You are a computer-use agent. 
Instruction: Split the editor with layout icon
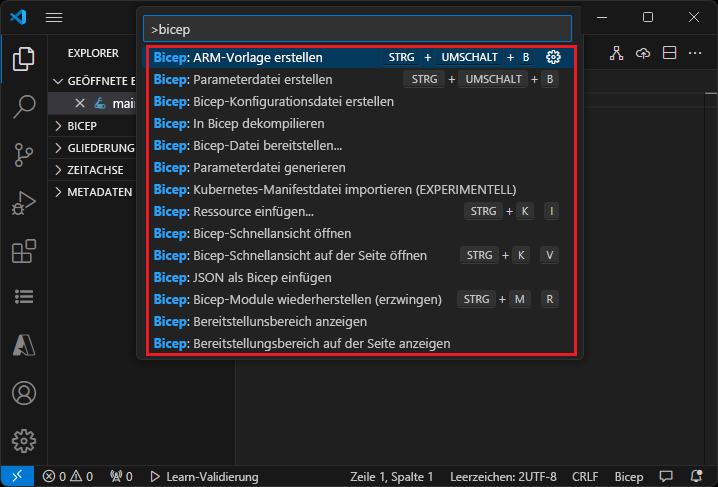coord(669,53)
